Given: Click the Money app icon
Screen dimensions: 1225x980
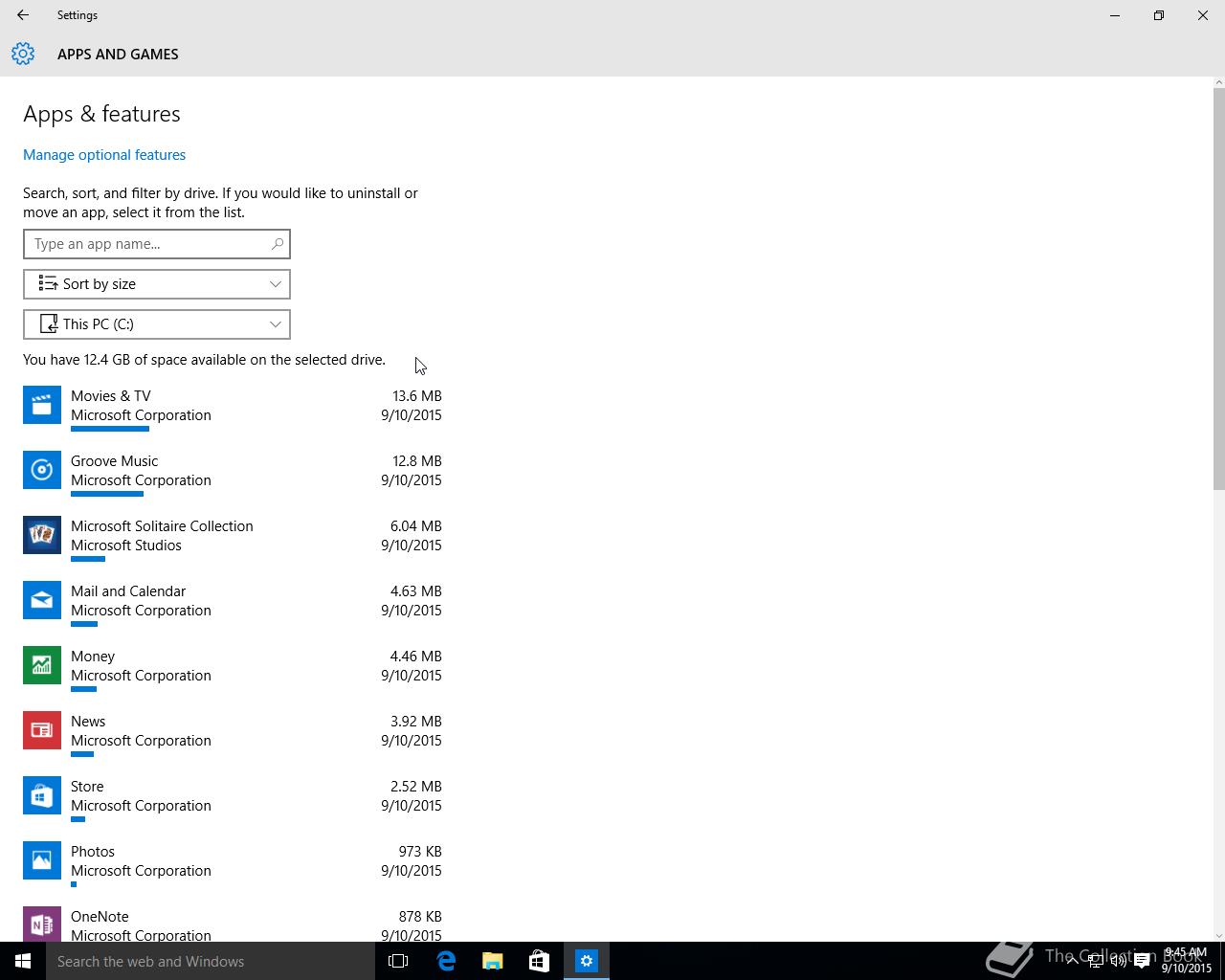Looking at the screenshot, I should [41, 666].
